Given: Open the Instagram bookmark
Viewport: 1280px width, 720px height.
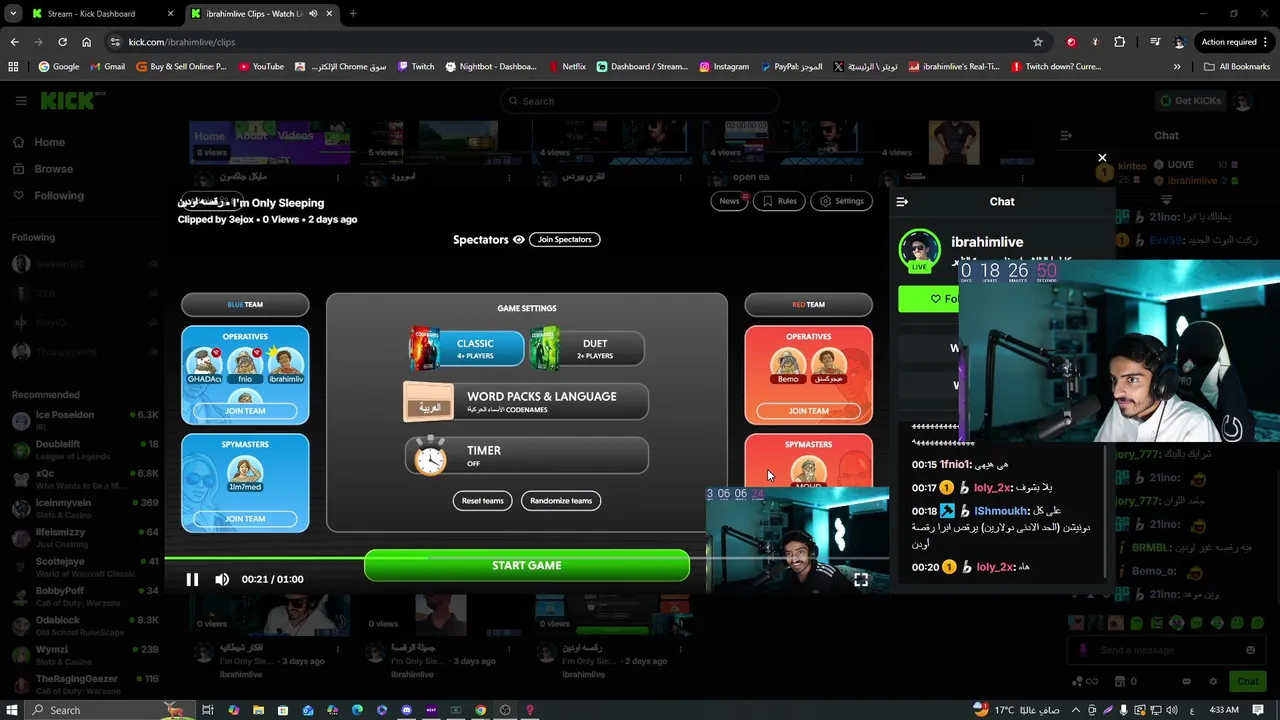Looking at the screenshot, I should point(723,67).
